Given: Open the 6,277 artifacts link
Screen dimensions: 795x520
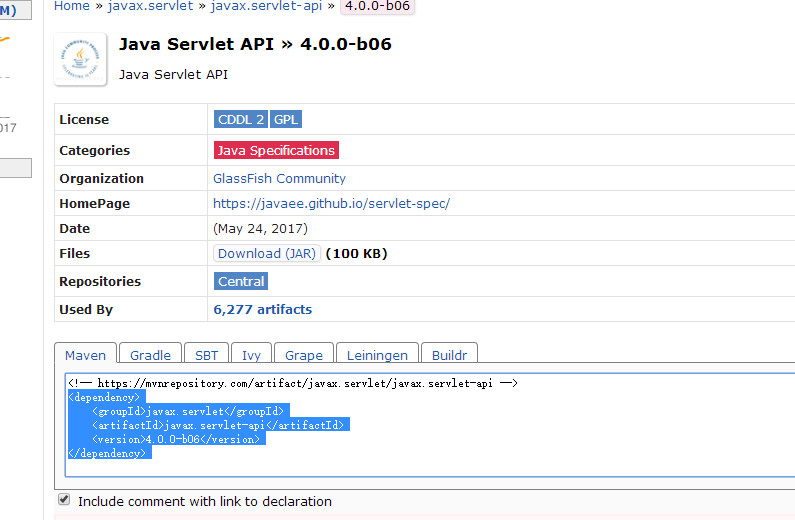Looking at the screenshot, I should click(262, 310).
